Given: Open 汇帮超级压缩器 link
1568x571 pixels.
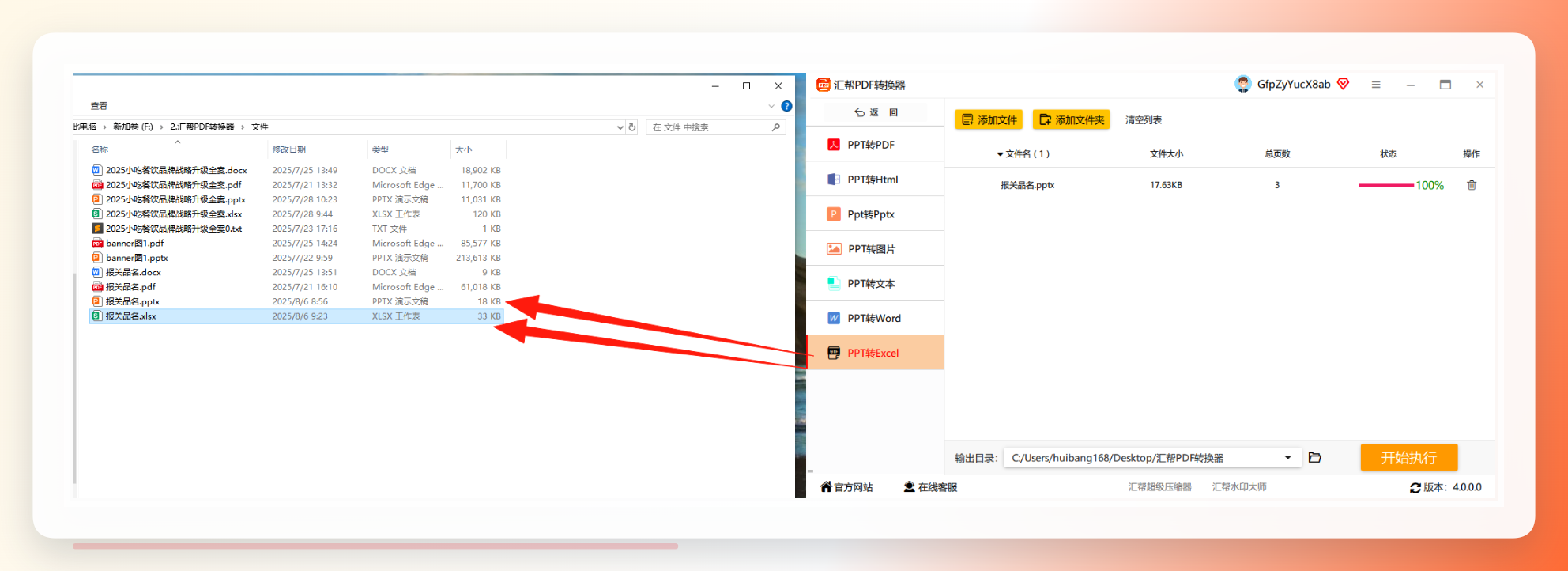Looking at the screenshot, I should click(1159, 487).
